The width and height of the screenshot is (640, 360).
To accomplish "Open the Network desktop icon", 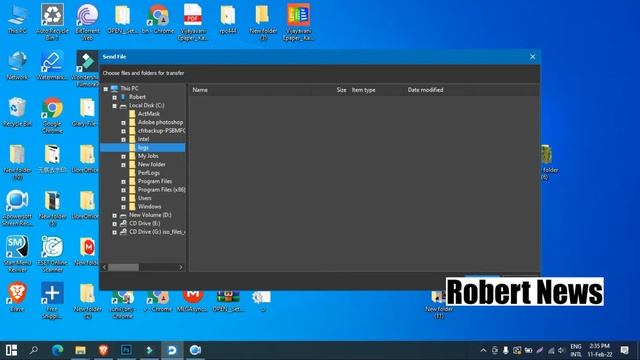I will point(17,65).
